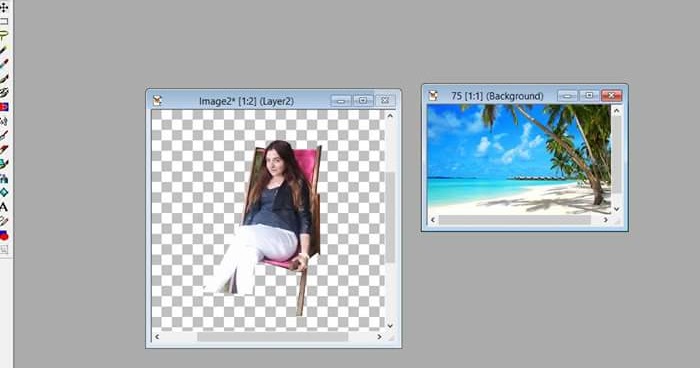Click the beach photo in window 75
The height and width of the screenshot is (368, 700).
519,159
